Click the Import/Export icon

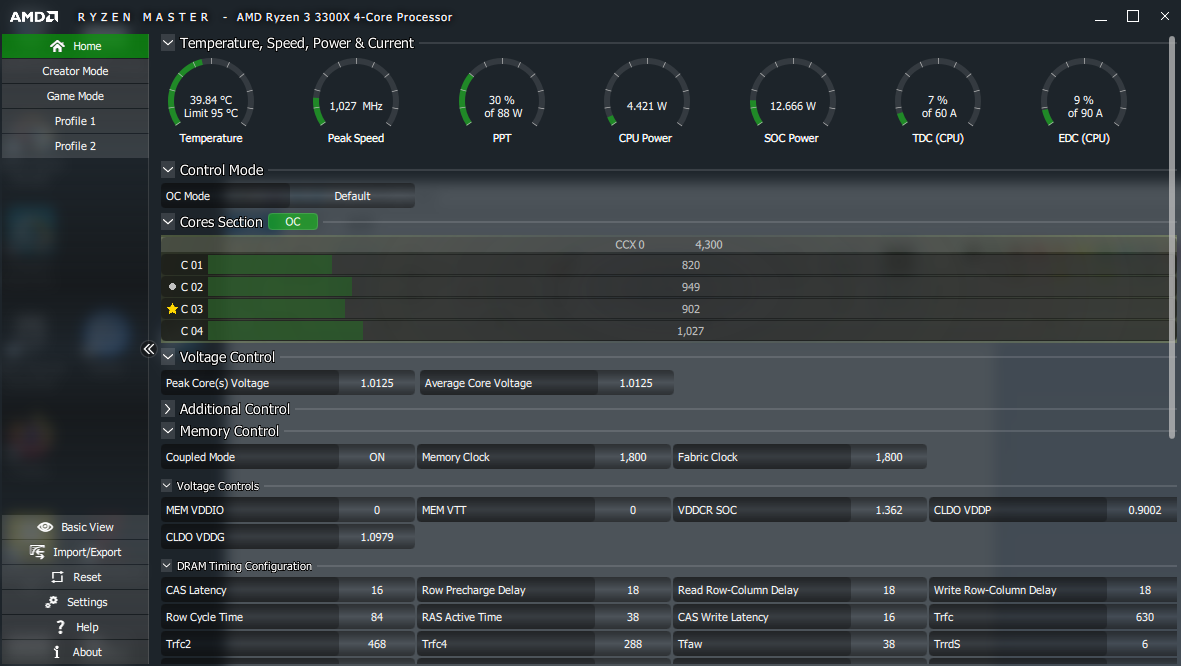pyautogui.click(x=37, y=552)
